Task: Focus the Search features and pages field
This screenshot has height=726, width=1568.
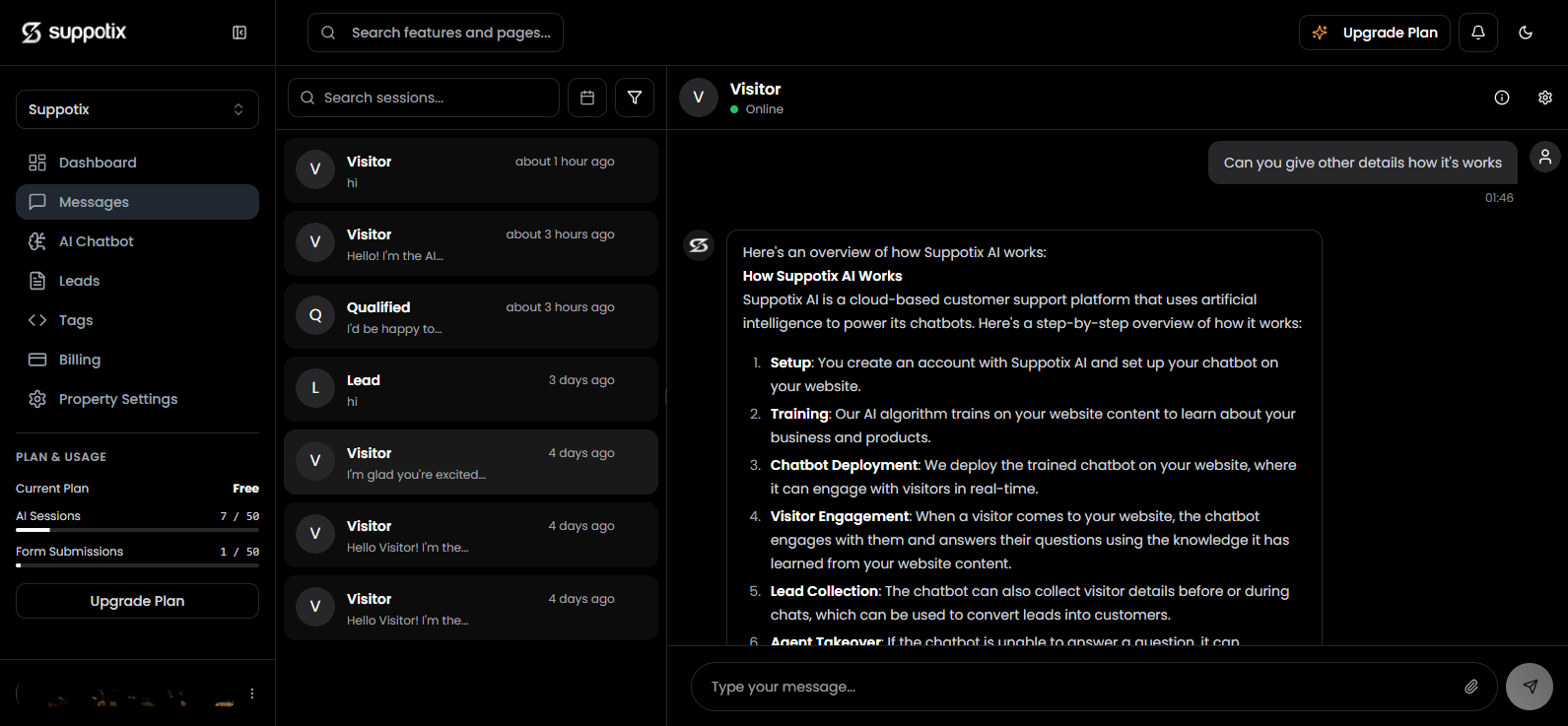Action: pos(436,33)
